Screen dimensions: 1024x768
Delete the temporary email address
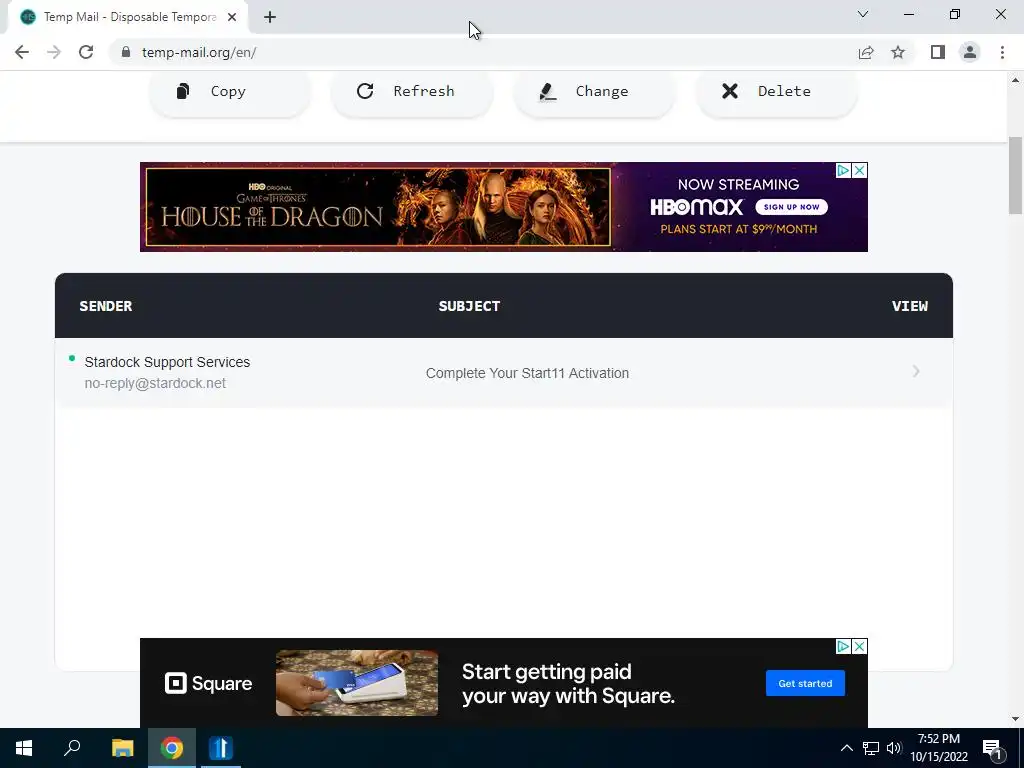(776, 92)
